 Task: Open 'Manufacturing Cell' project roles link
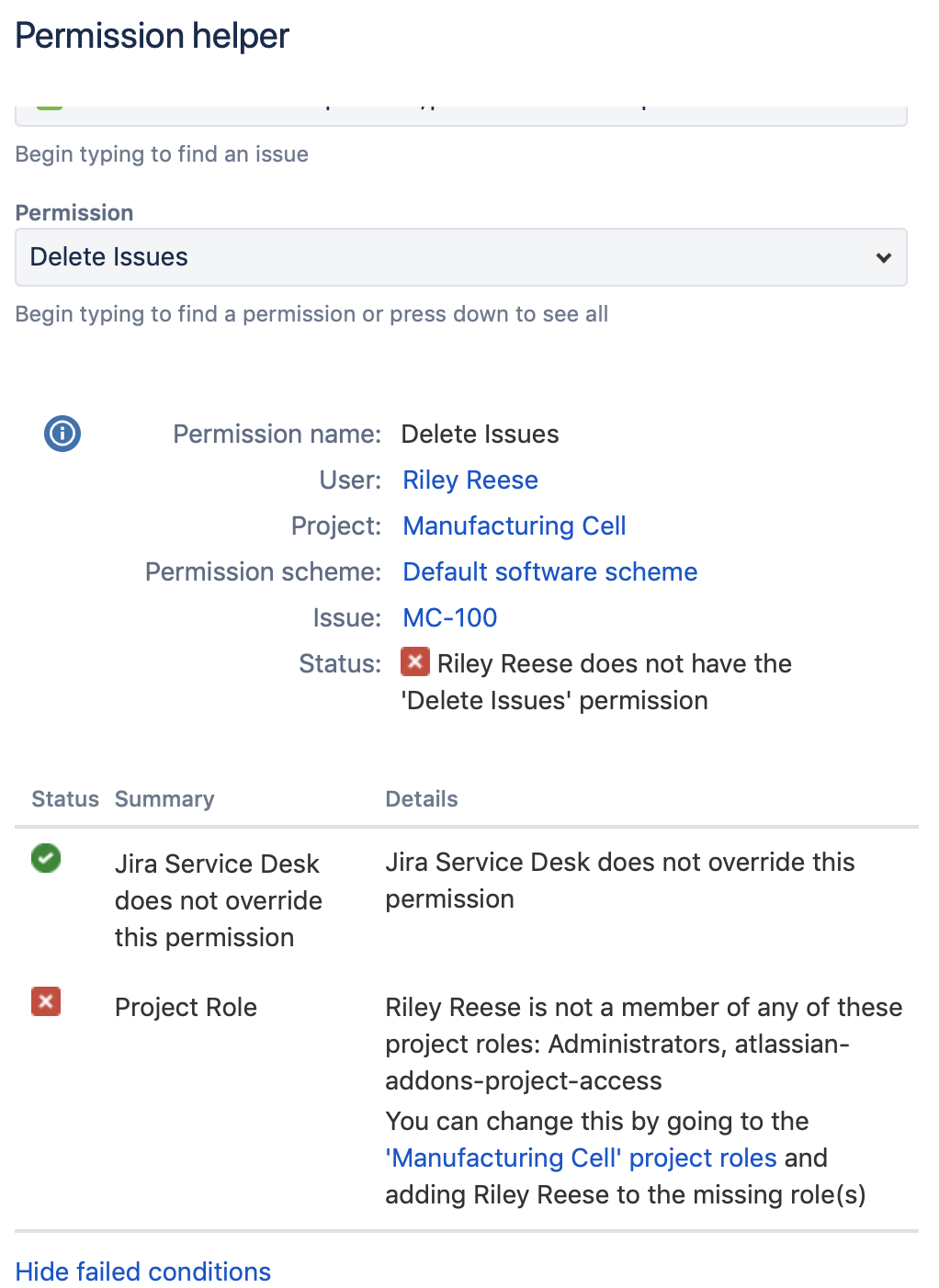click(582, 1158)
